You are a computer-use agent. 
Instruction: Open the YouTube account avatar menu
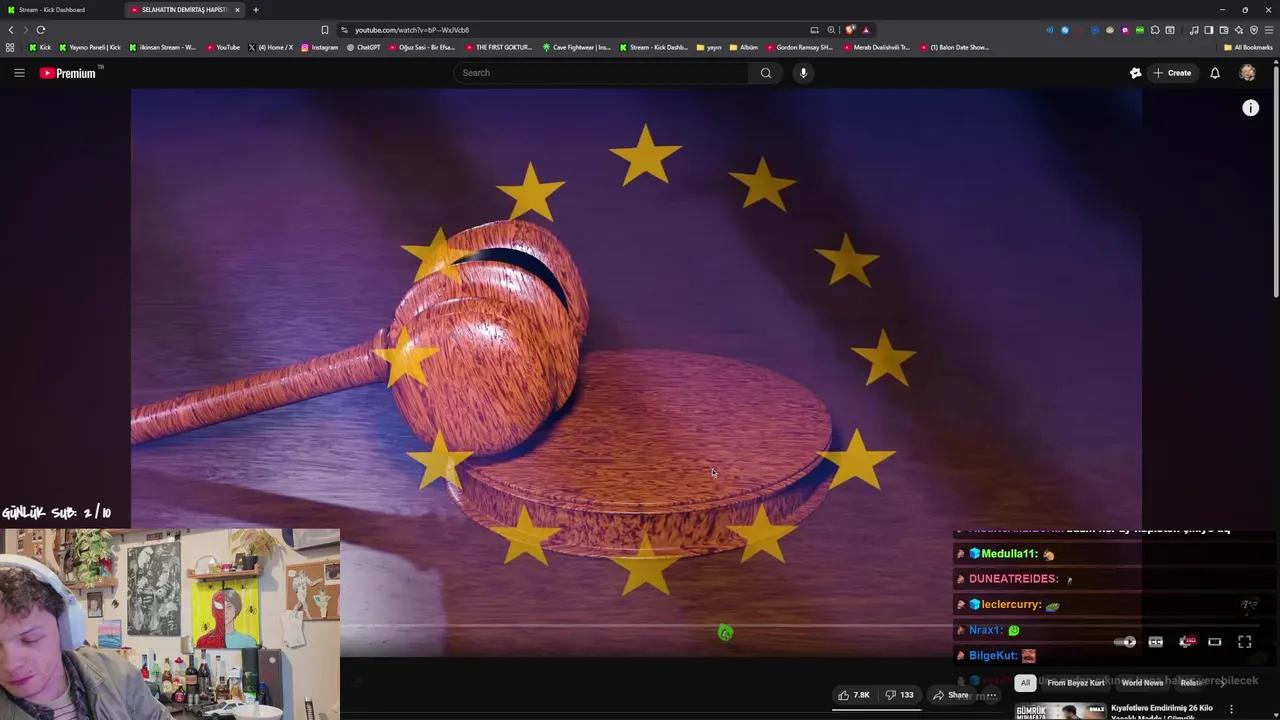click(x=1247, y=73)
